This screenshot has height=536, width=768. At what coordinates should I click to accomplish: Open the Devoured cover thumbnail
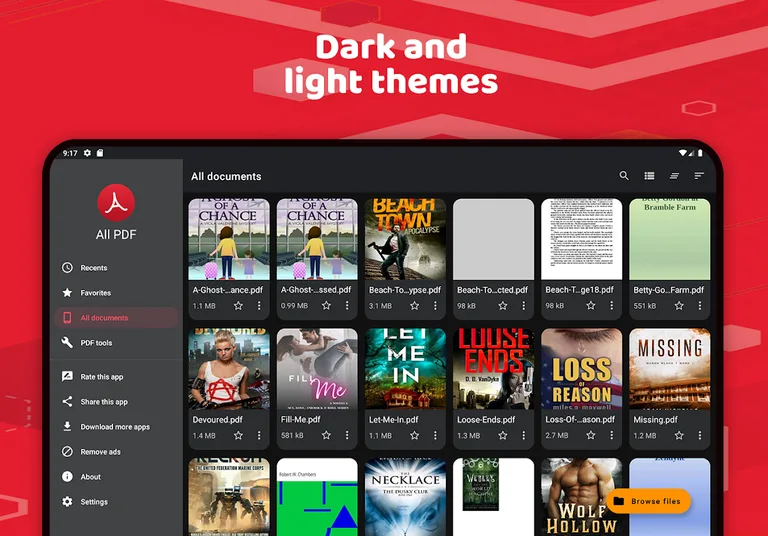pos(229,368)
